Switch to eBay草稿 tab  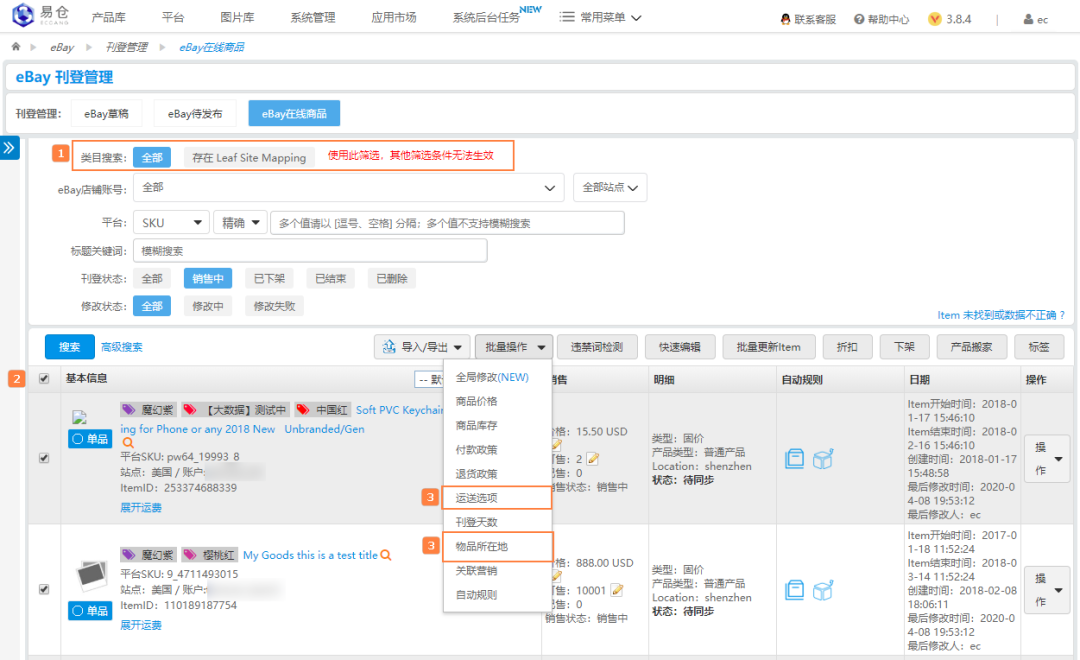pyautogui.click(x=106, y=114)
